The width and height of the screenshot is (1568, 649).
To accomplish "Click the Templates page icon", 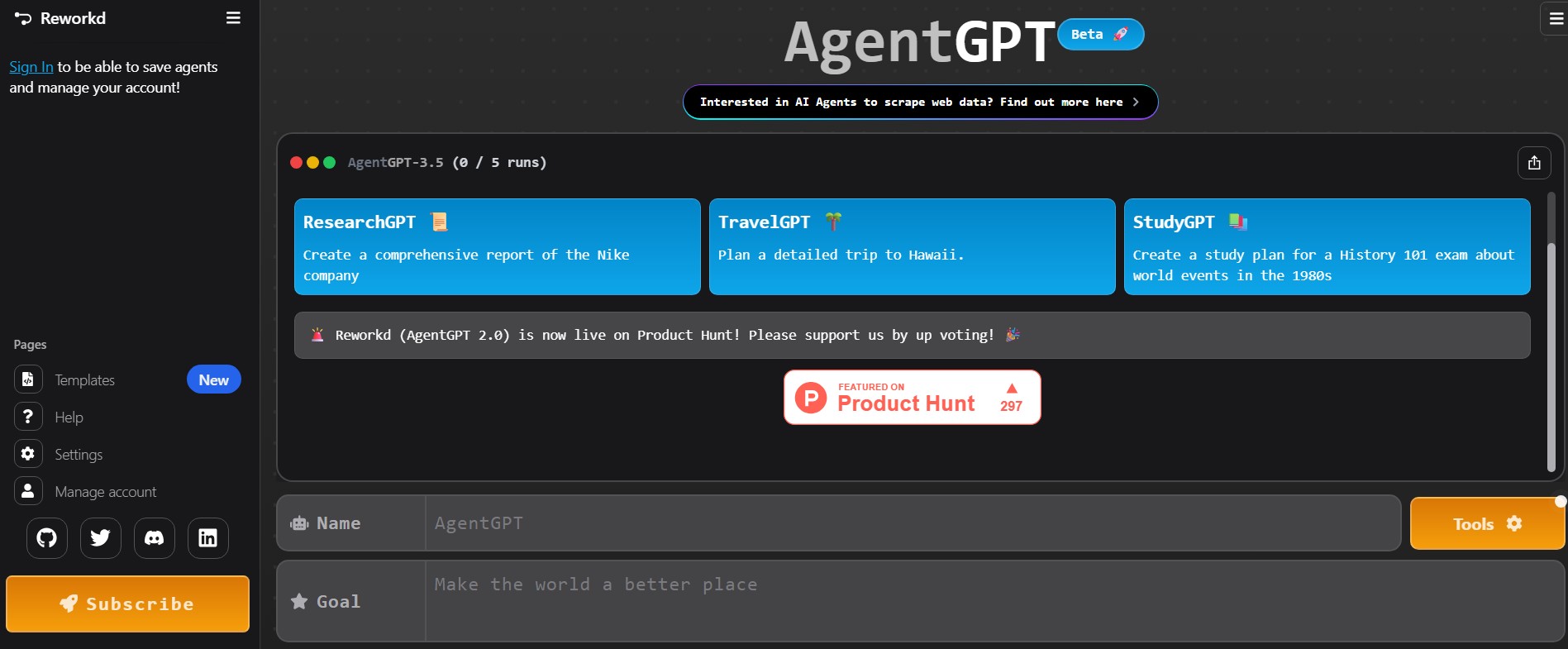I will tap(28, 379).
